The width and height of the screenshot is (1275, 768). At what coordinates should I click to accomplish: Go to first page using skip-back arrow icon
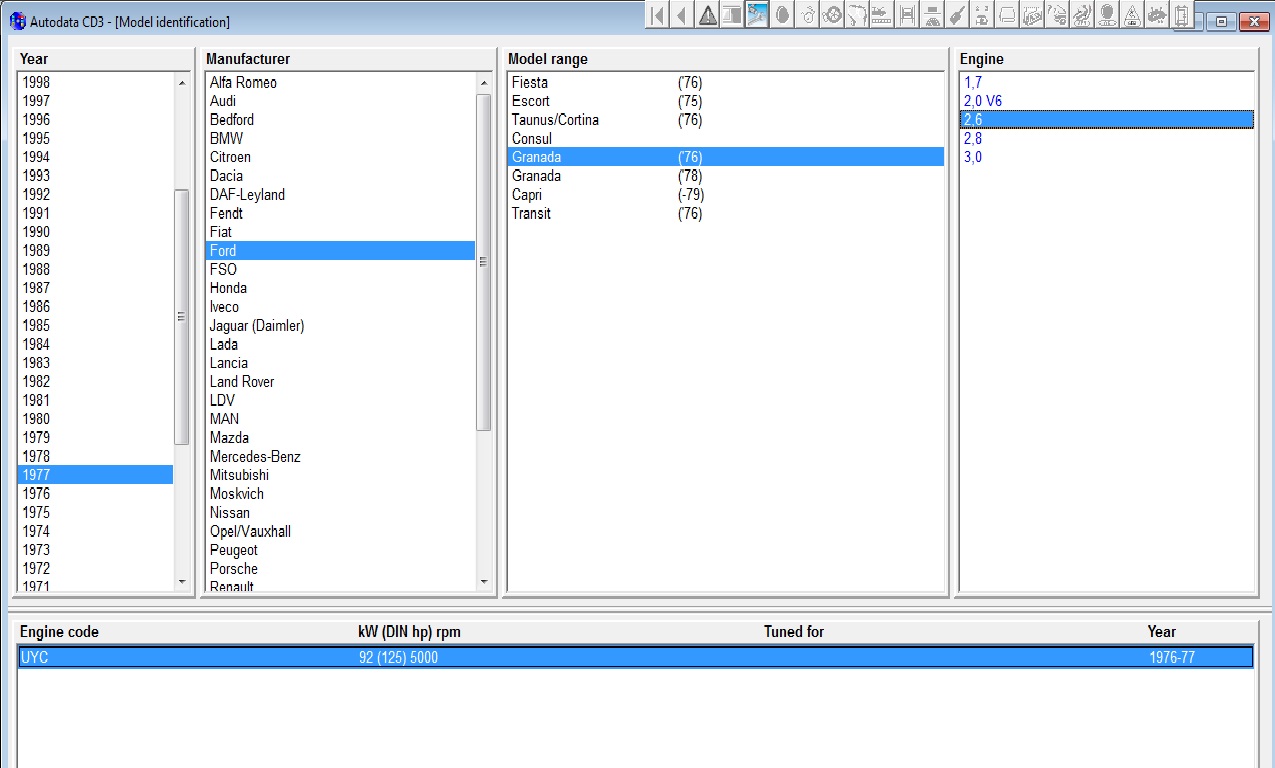tap(657, 15)
